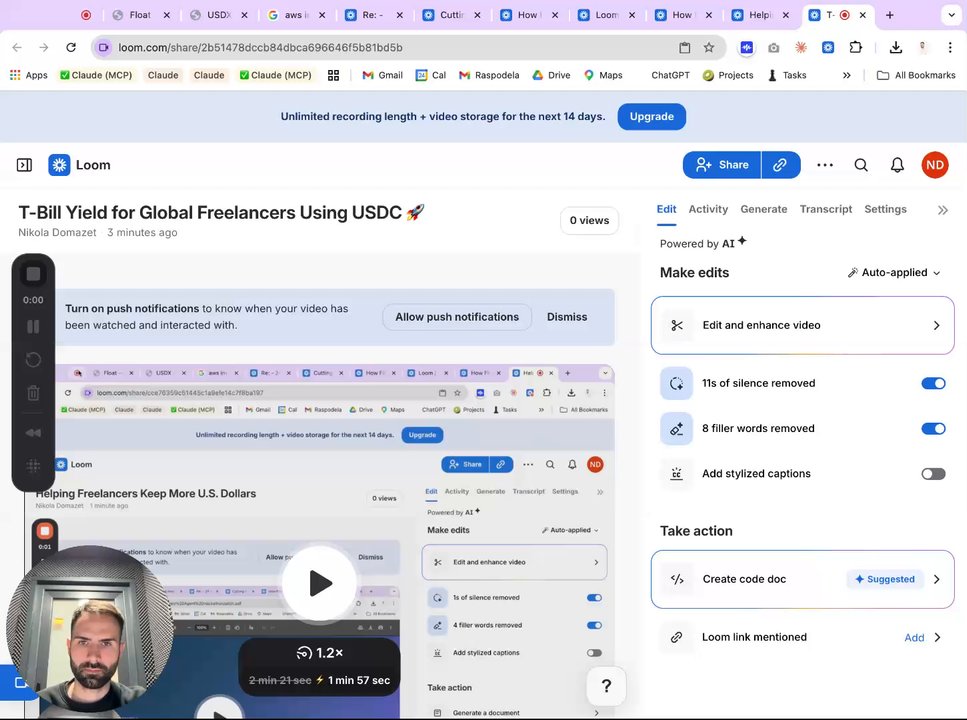Open Loom search magnifier
The image size is (967, 720).
[x=861, y=165]
